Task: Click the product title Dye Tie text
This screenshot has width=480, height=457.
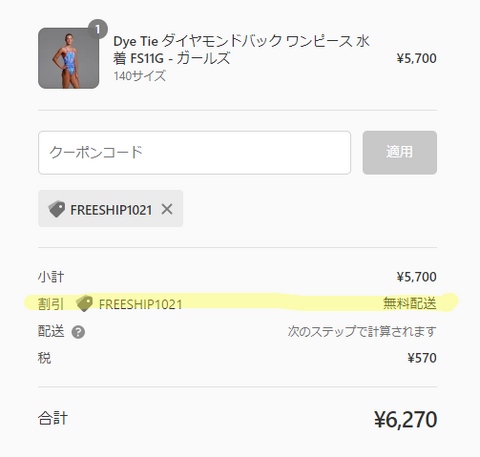Action: [242, 50]
